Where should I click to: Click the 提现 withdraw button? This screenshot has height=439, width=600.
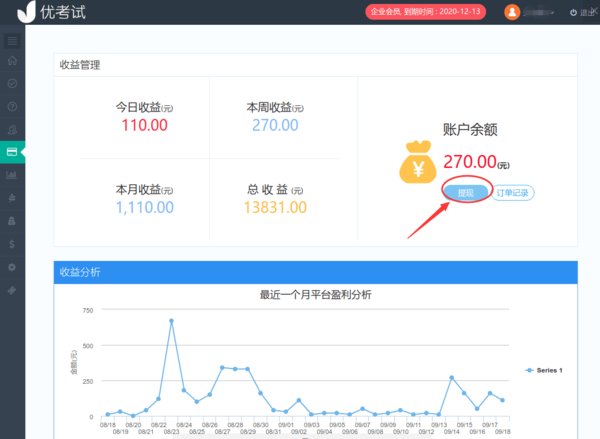(x=466, y=193)
